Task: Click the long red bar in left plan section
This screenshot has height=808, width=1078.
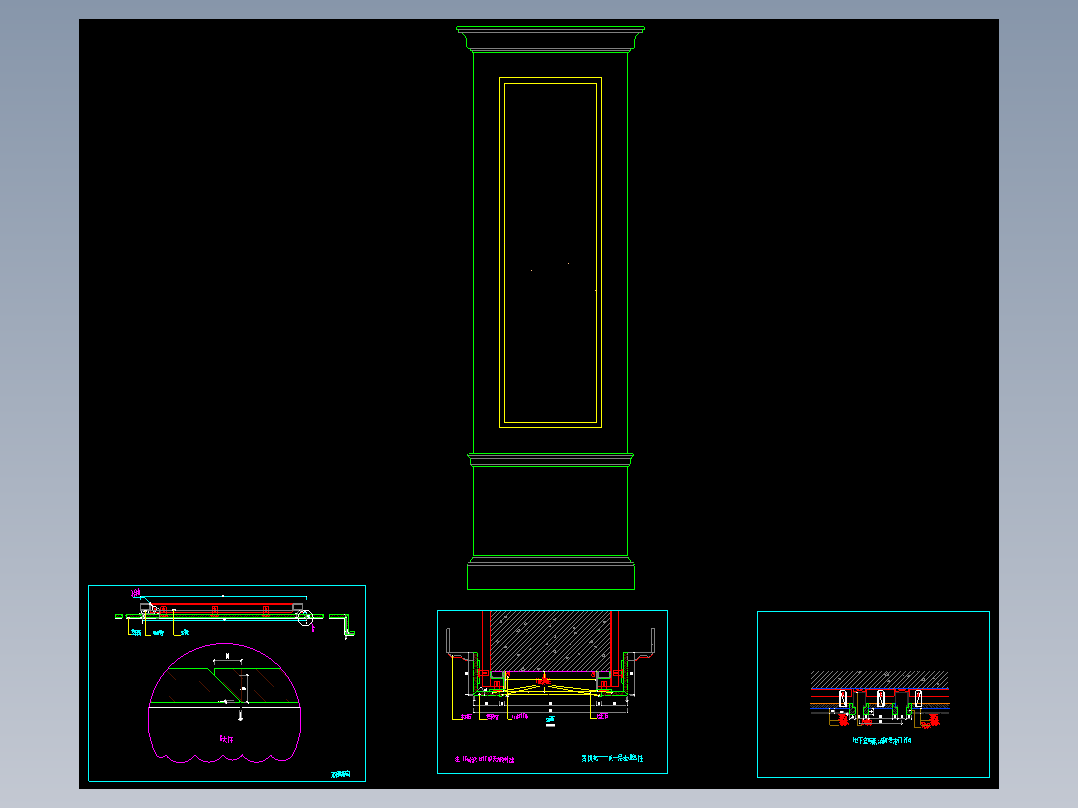Action: pyautogui.click(x=221, y=604)
